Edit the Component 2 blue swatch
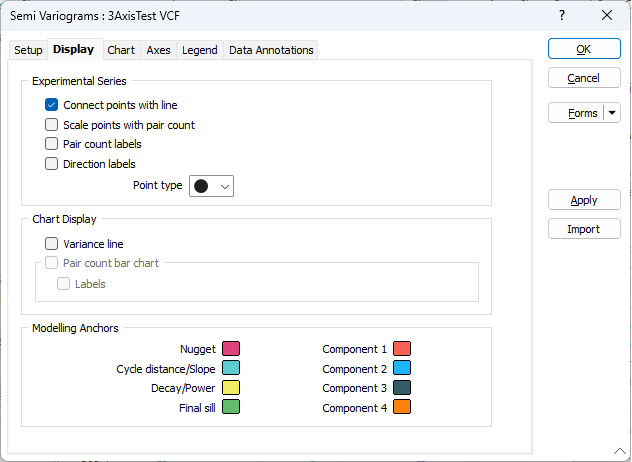The image size is (632, 462). [x=402, y=368]
